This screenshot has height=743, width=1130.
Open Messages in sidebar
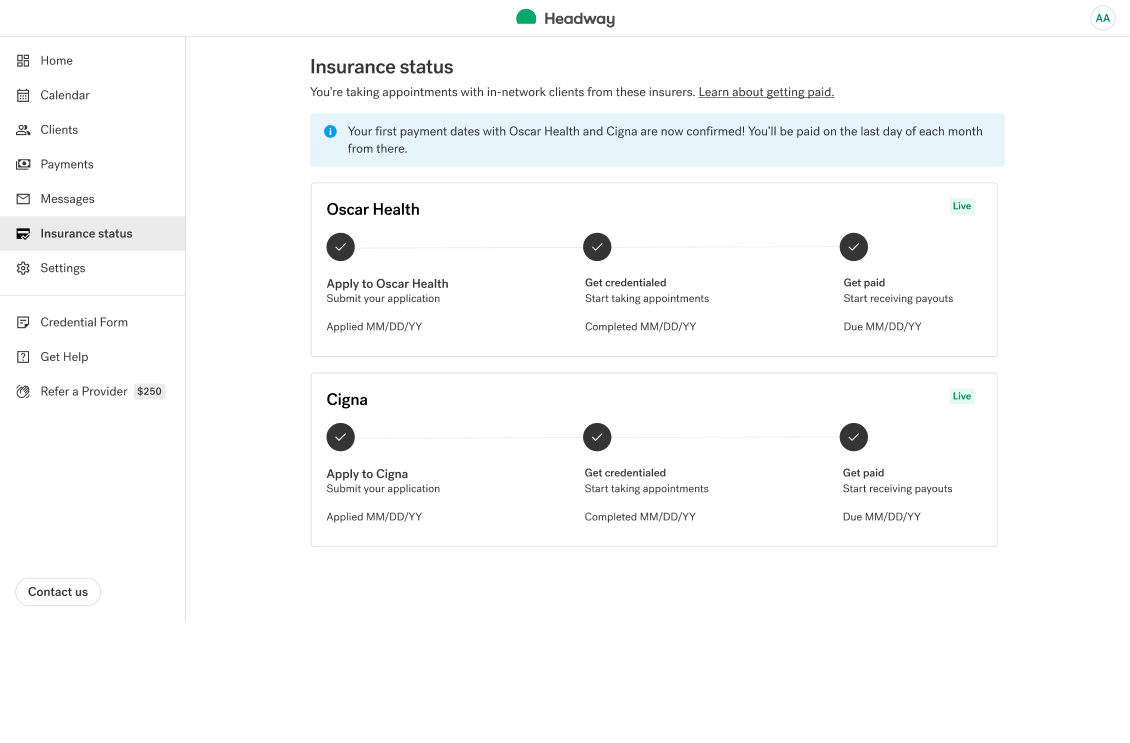[92, 199]
